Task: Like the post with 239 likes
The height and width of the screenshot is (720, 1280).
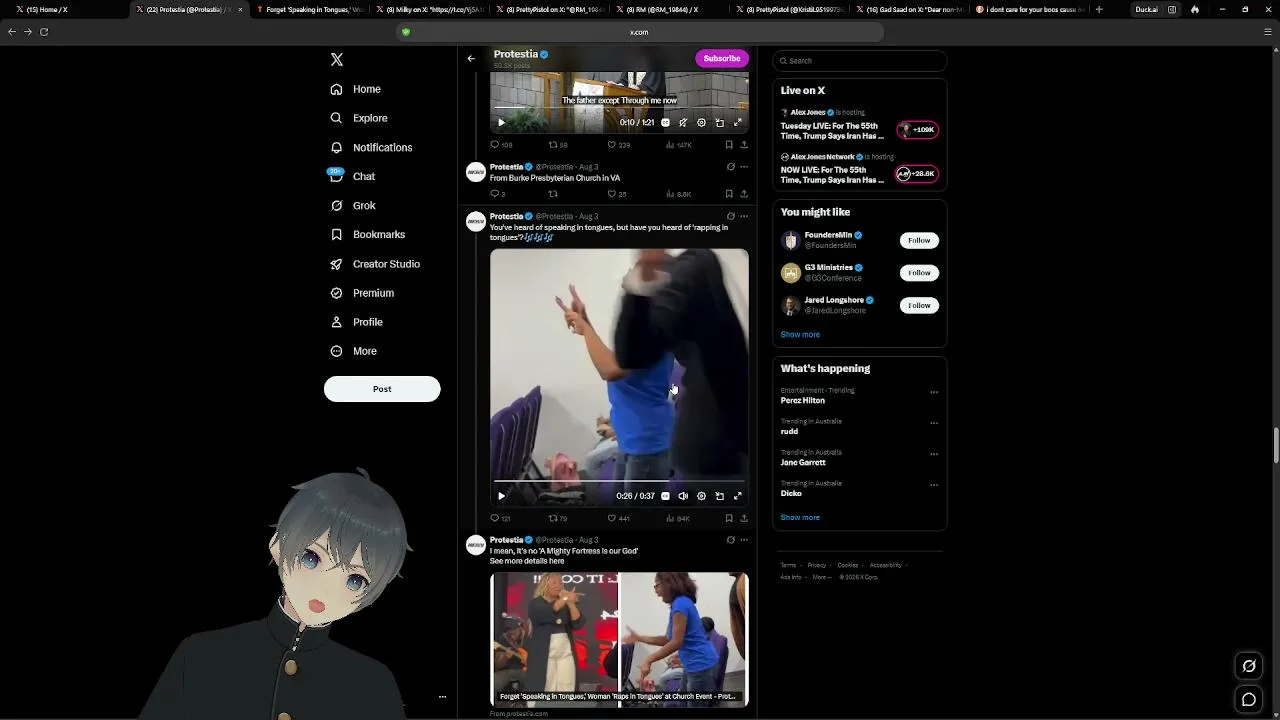Action: tap(618, 145)
